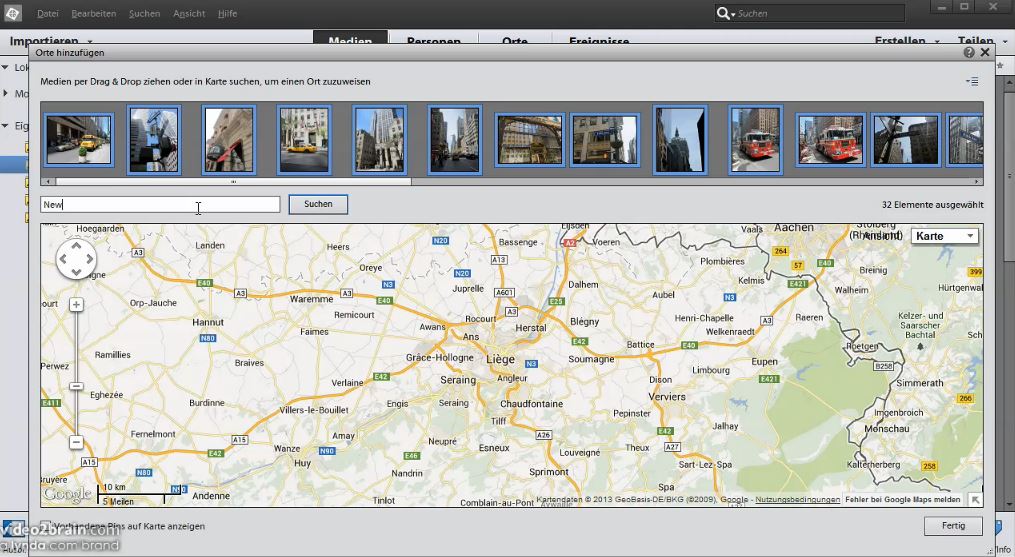The width and height of the screenshot is (1015, 557).
Task: Click the map zoom slider handle
Action: 76,386
